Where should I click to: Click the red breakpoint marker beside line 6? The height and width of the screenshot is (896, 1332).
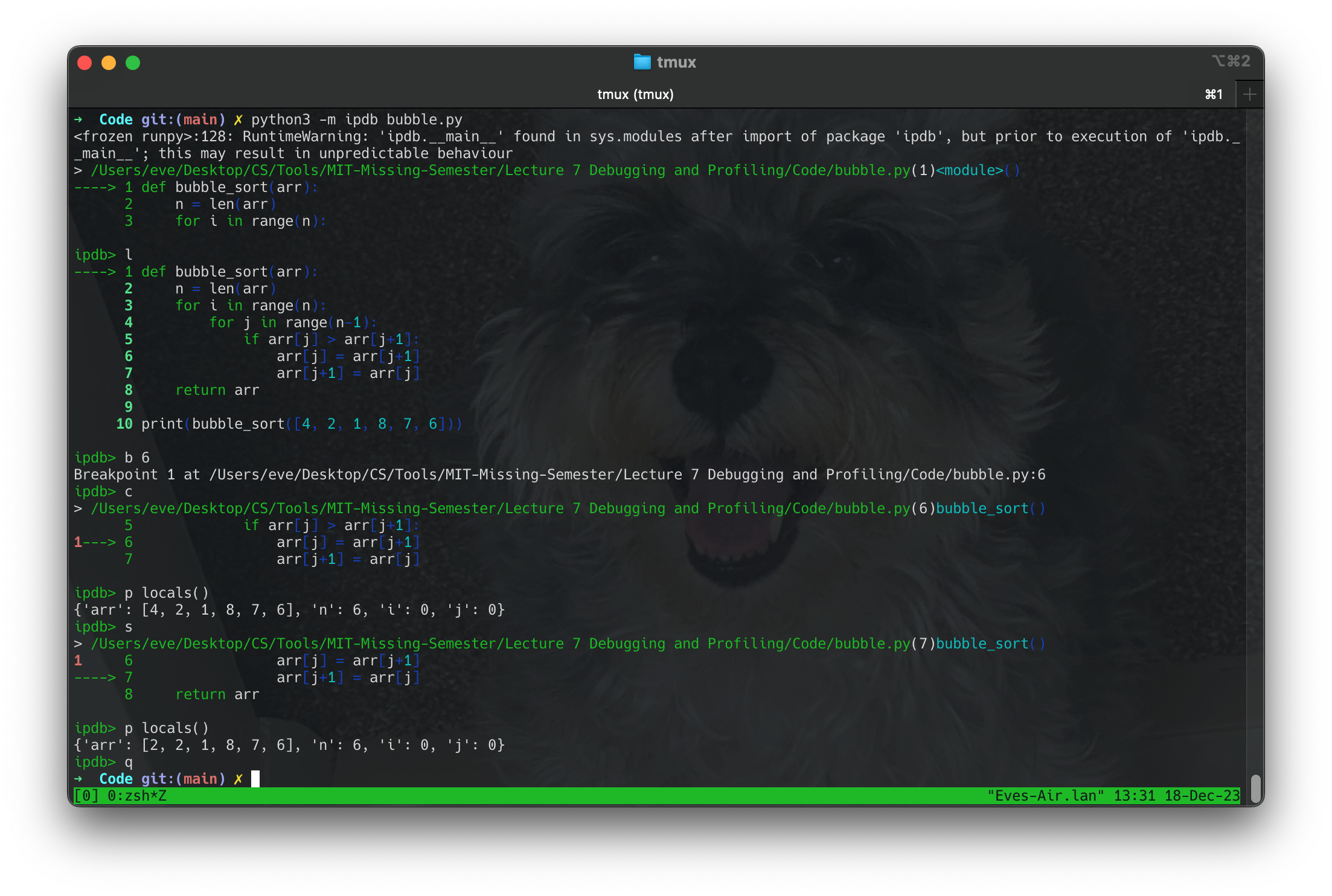click(77, 542)
